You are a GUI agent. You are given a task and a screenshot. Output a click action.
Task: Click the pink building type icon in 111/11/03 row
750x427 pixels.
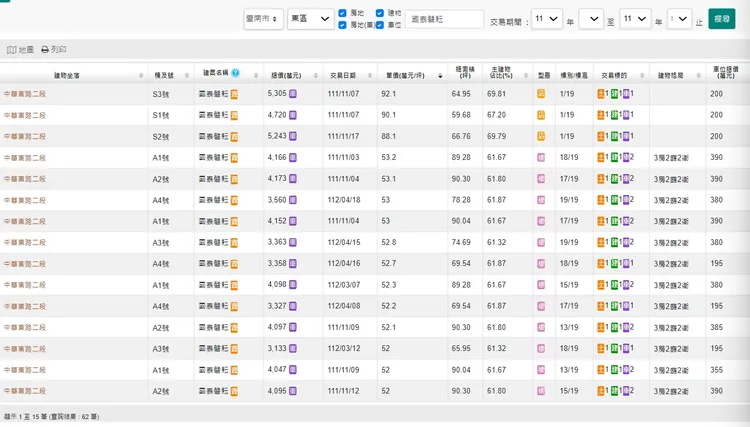coord(541,158)
